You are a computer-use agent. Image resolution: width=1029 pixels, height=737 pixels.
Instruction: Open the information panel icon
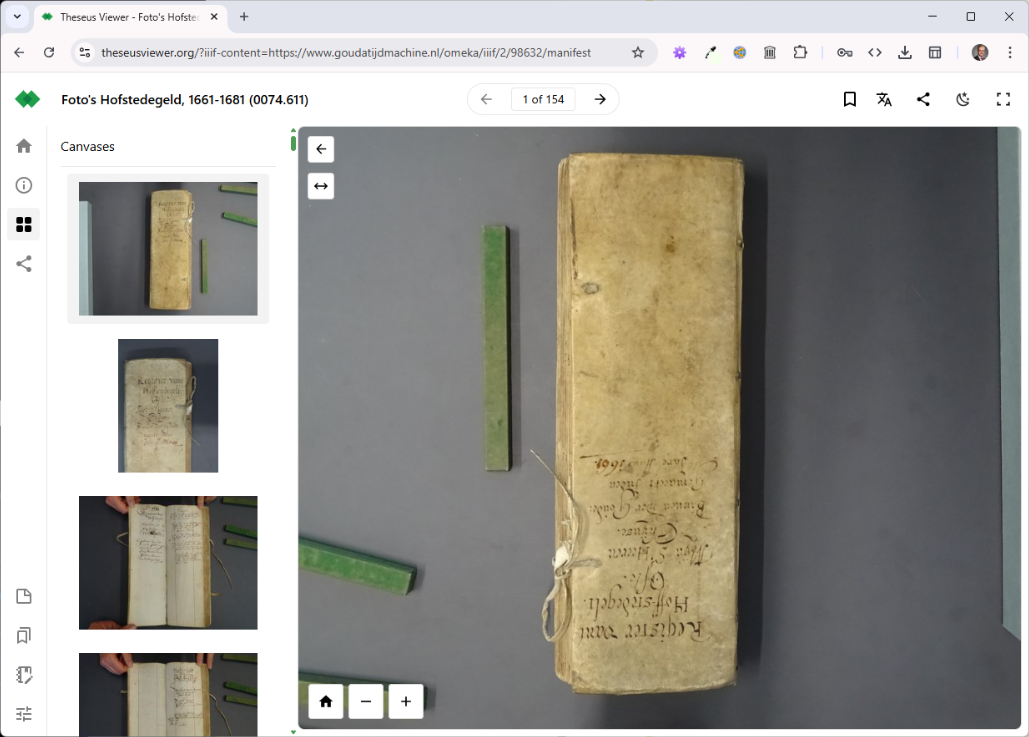pyautogui.click(x=24, y=185)
